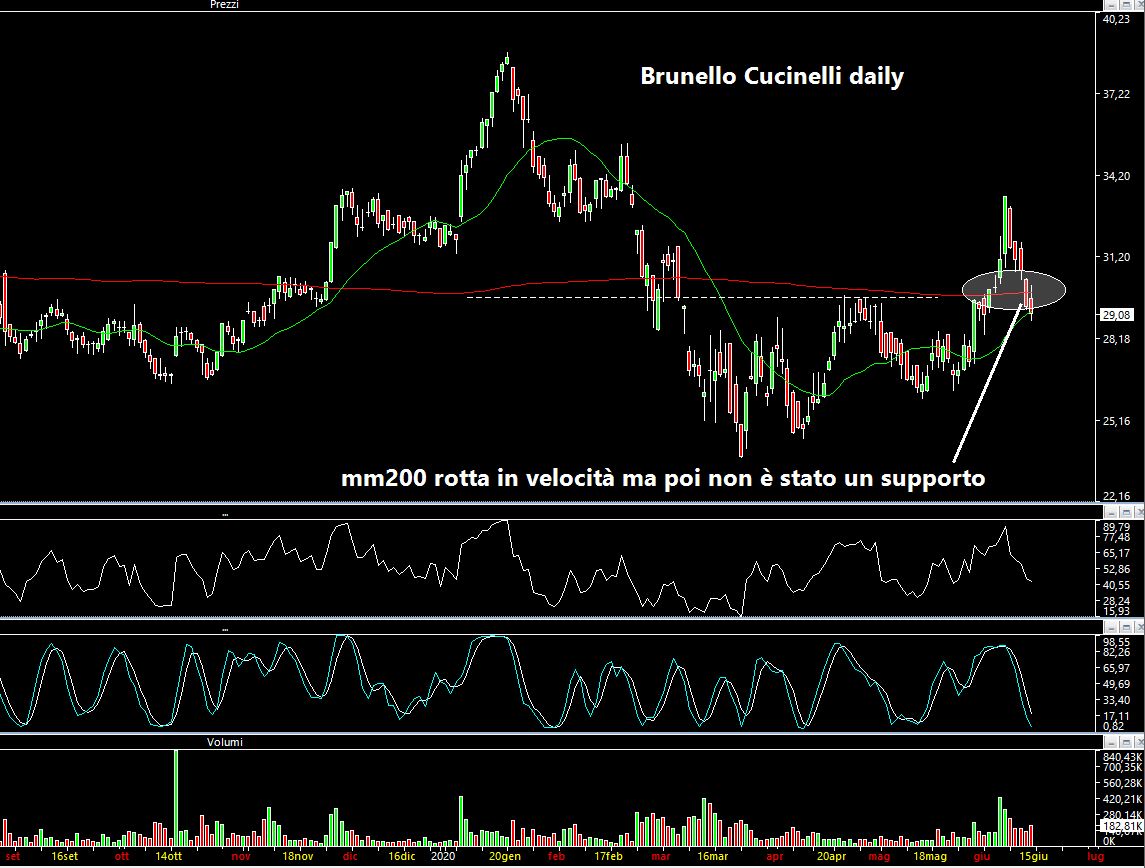Screen dimensions: 1145x868
Task: Click the red nov month label
Action: click(240, 856)
